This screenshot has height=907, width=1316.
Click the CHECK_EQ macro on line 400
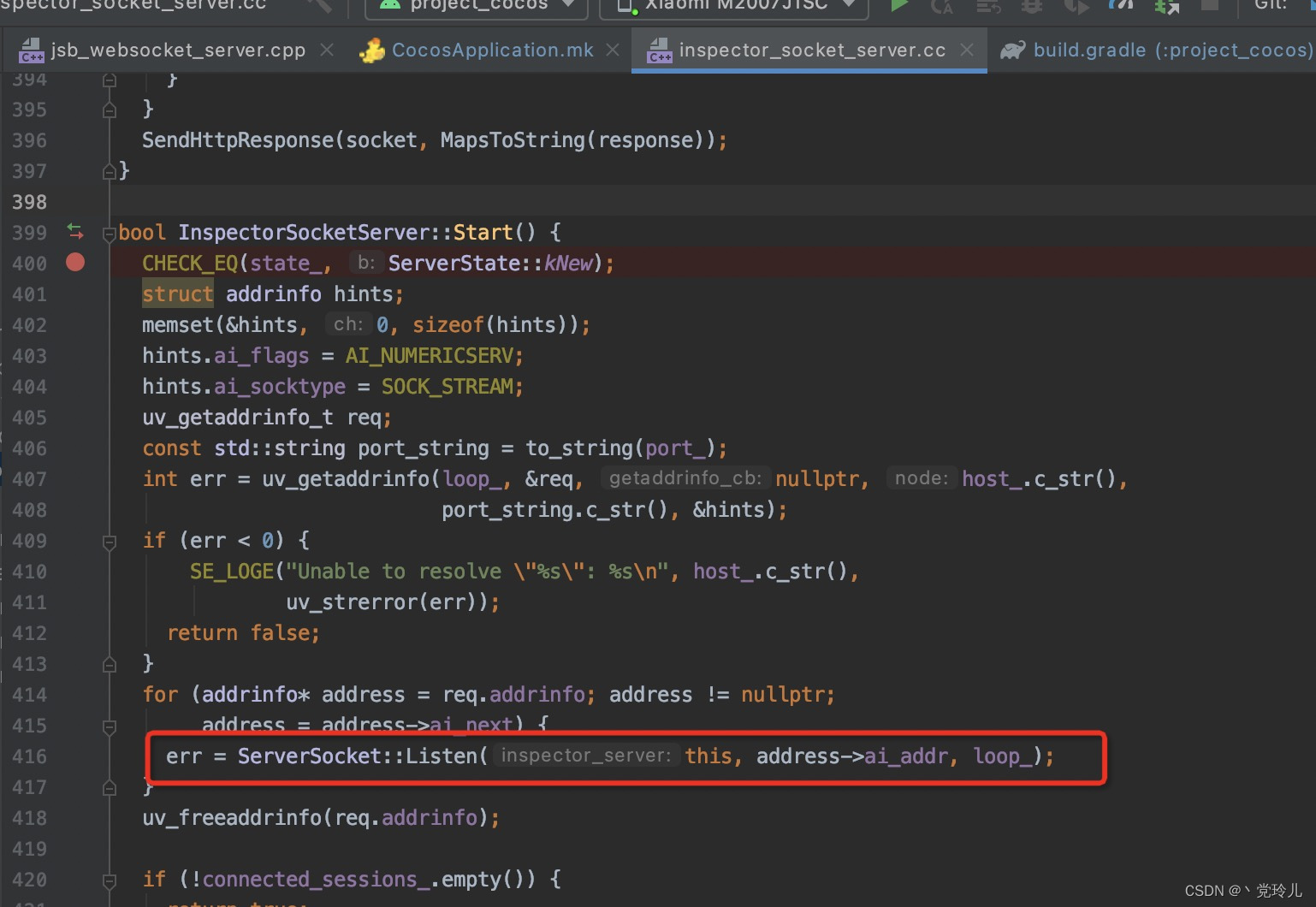pos(190,264)
